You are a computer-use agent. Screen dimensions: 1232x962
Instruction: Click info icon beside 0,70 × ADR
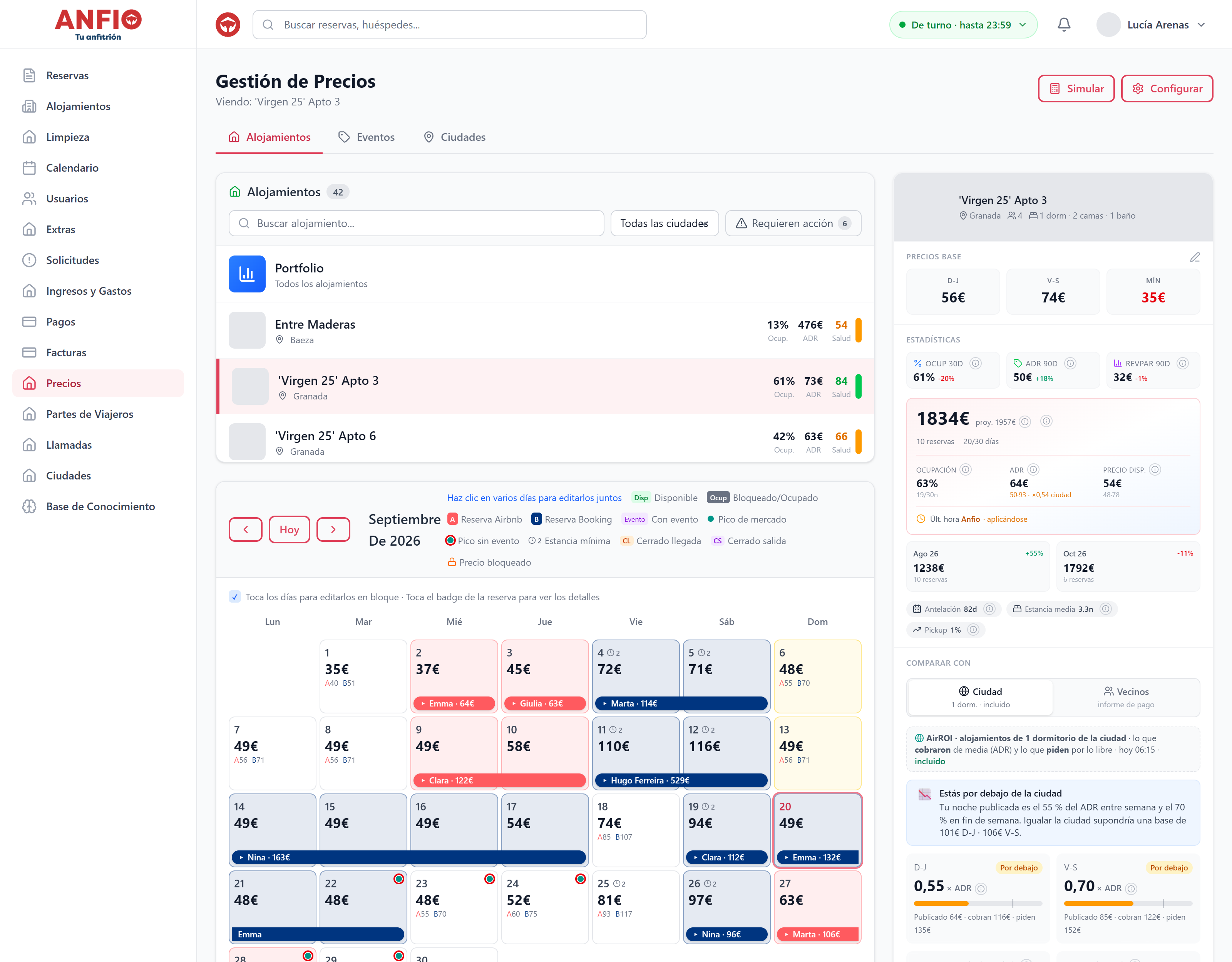pos(1131,889)
